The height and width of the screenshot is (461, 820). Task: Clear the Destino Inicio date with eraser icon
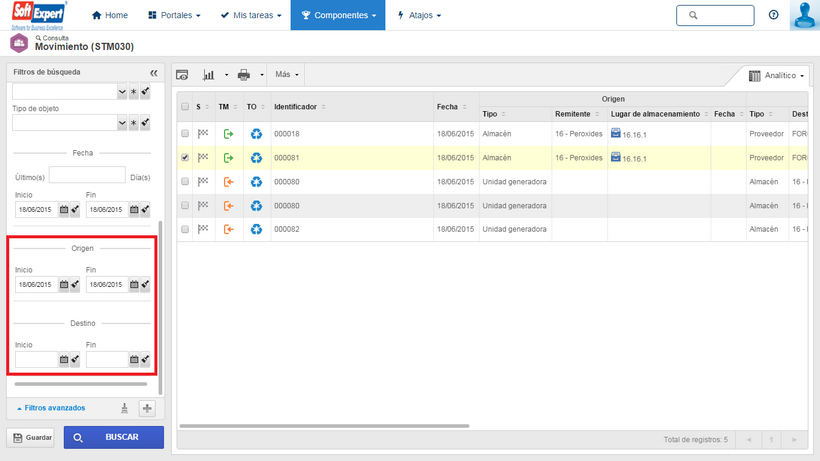pyautogui.click(x=75, y=360)
